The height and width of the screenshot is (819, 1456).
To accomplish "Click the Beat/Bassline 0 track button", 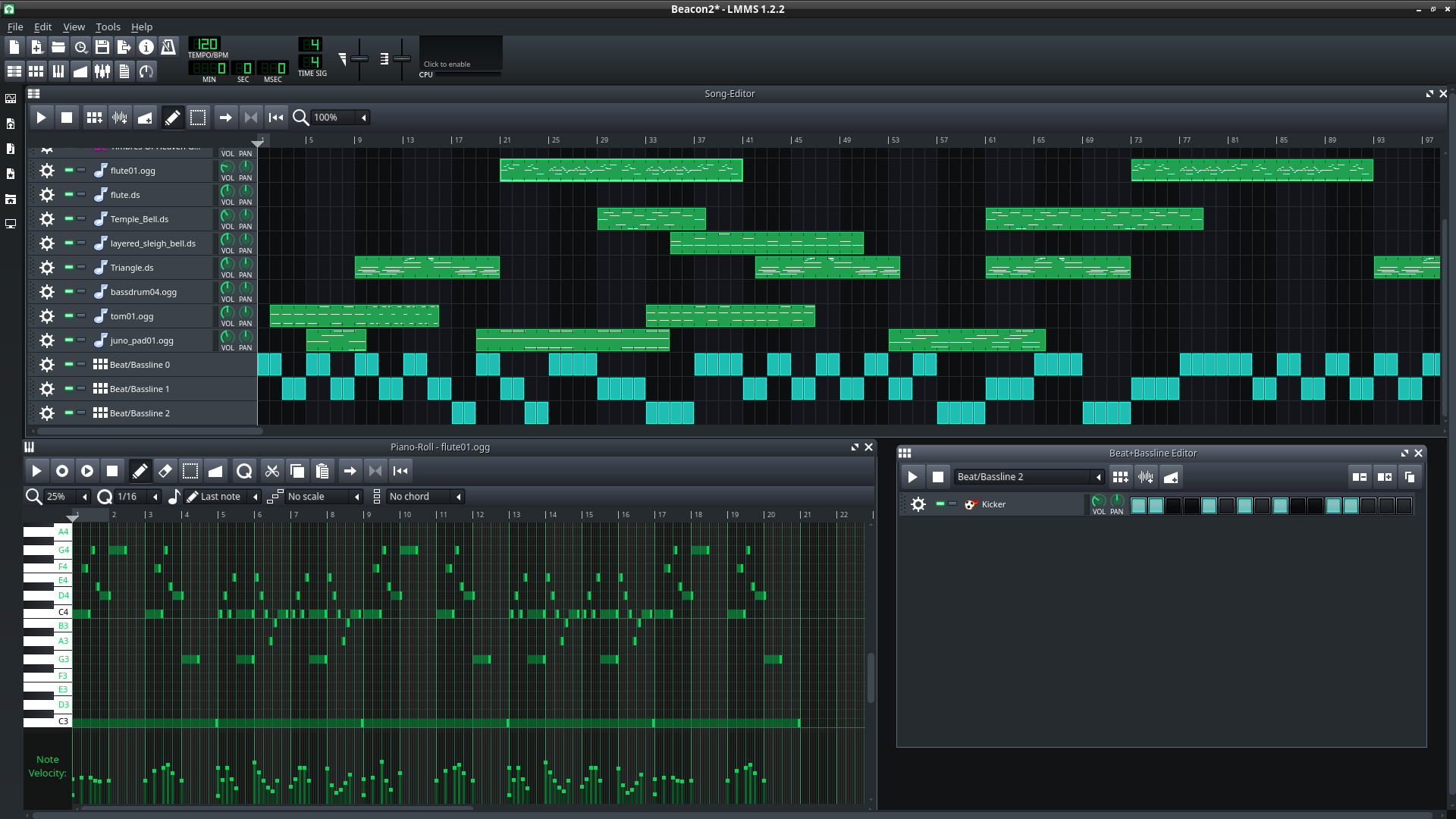I will [x=152, y=365].
